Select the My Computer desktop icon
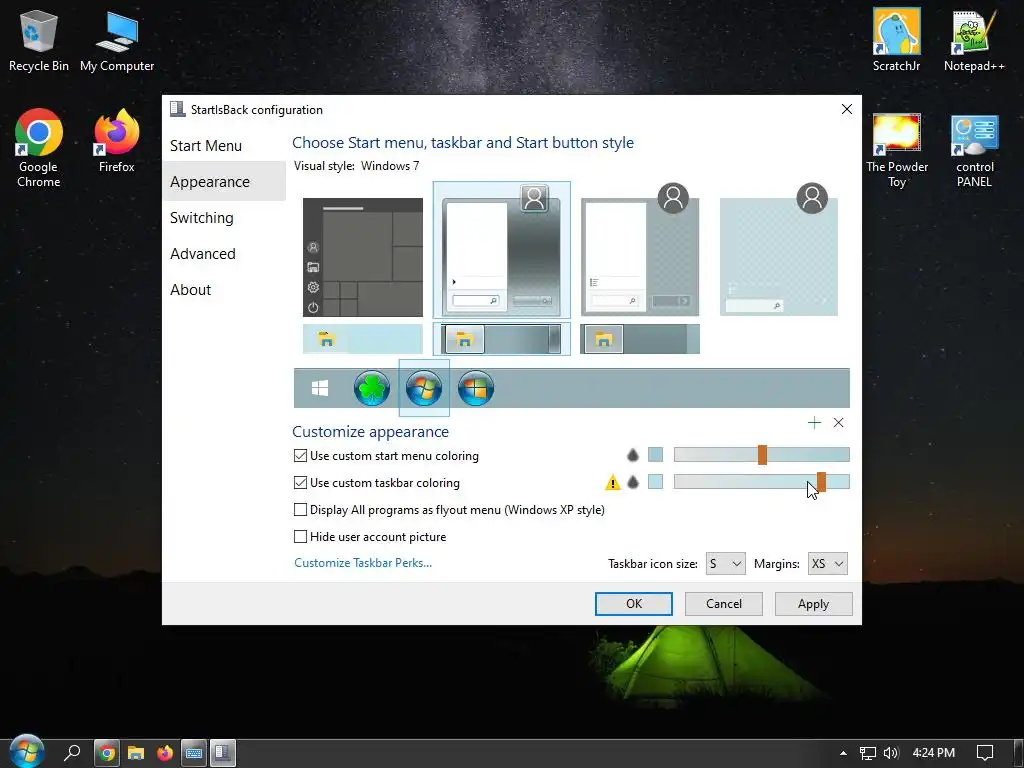 [x=117, y=40]
